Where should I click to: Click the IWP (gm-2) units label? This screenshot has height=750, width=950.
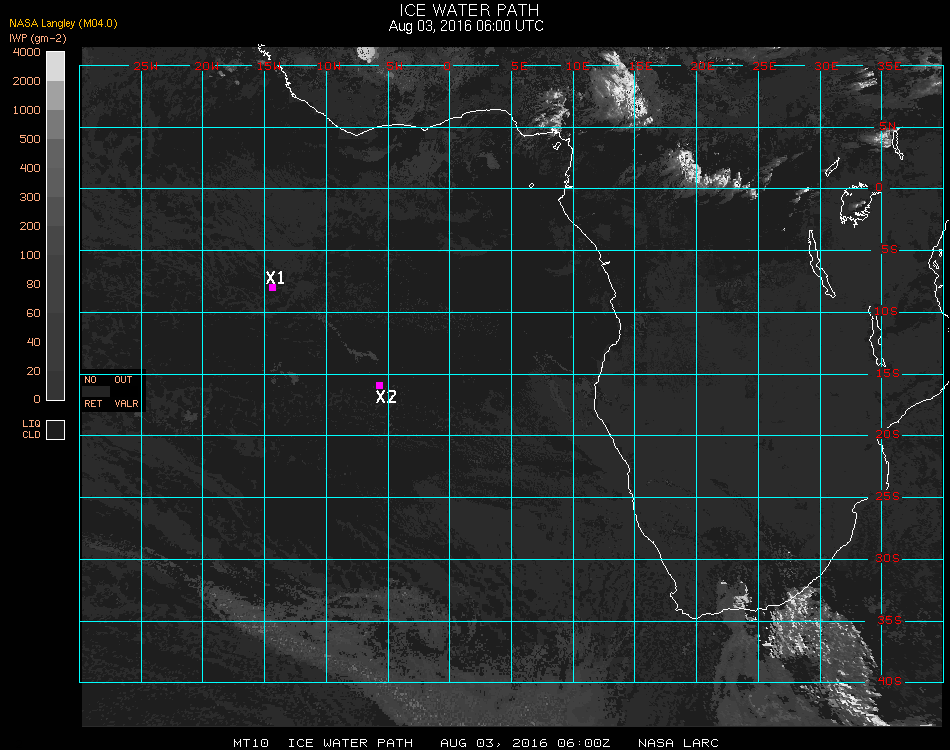[x=38, y=37]
